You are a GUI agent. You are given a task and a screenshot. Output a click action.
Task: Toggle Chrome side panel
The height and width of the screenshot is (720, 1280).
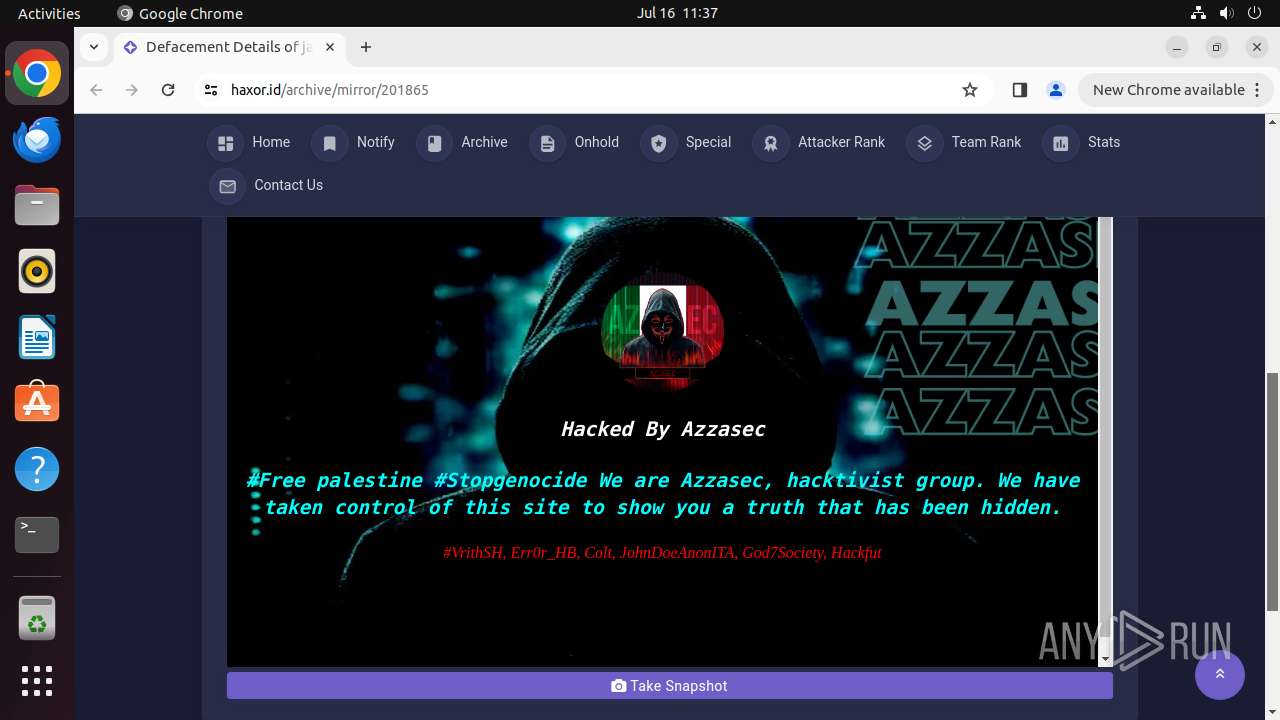click(x=1019, y=90)
